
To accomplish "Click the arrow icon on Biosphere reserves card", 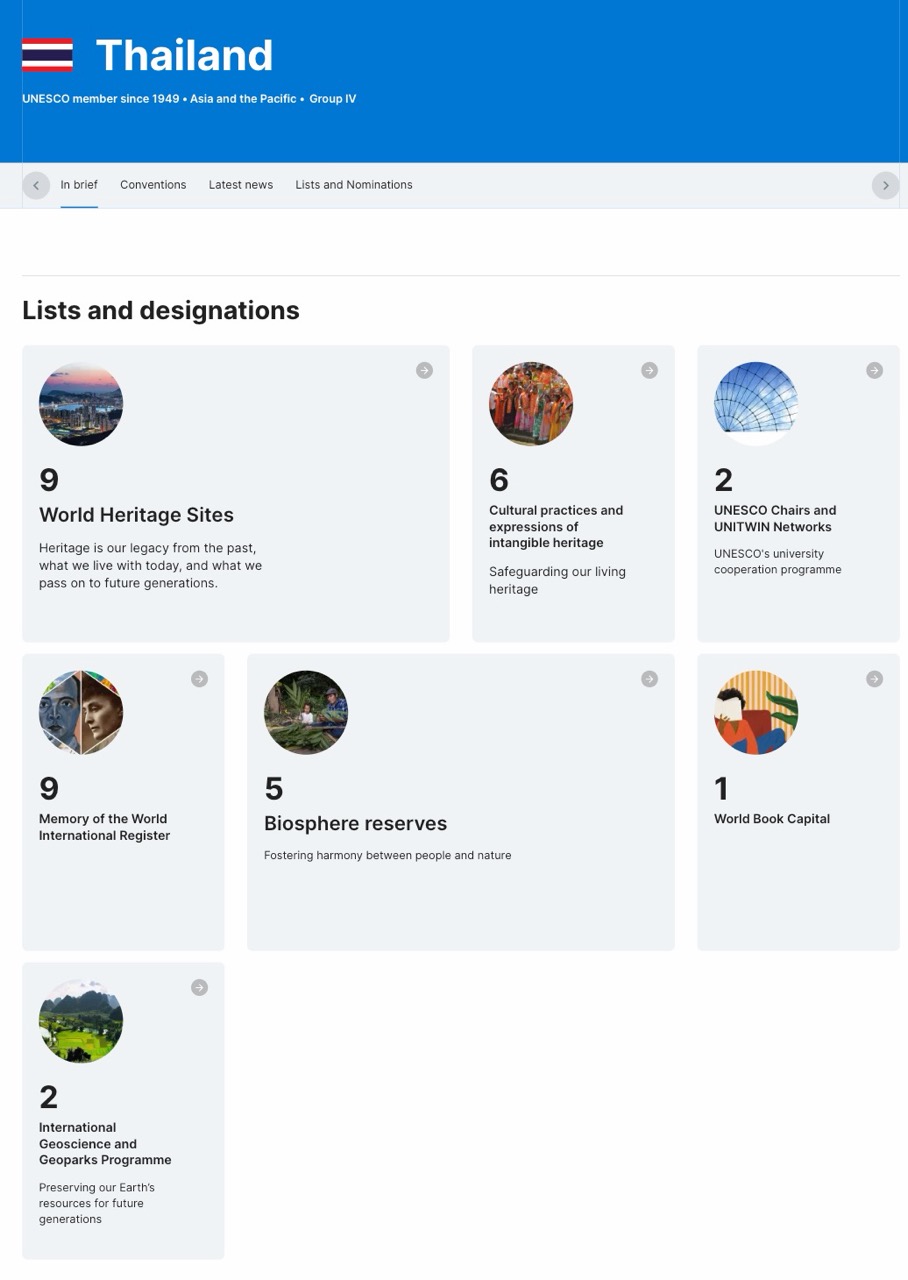I will (x=649, y=679).
